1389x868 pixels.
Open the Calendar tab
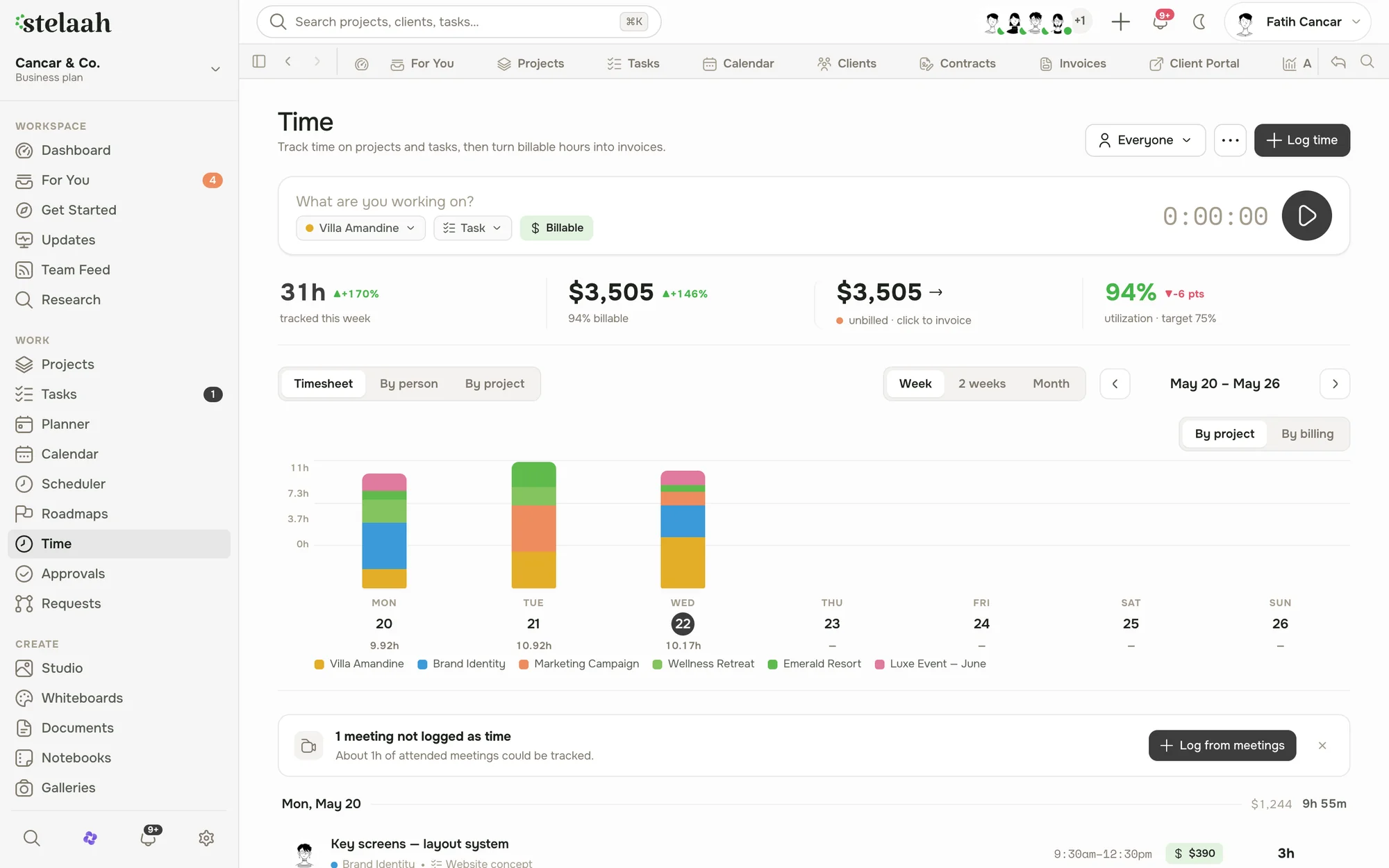click(x=738, y=64)
